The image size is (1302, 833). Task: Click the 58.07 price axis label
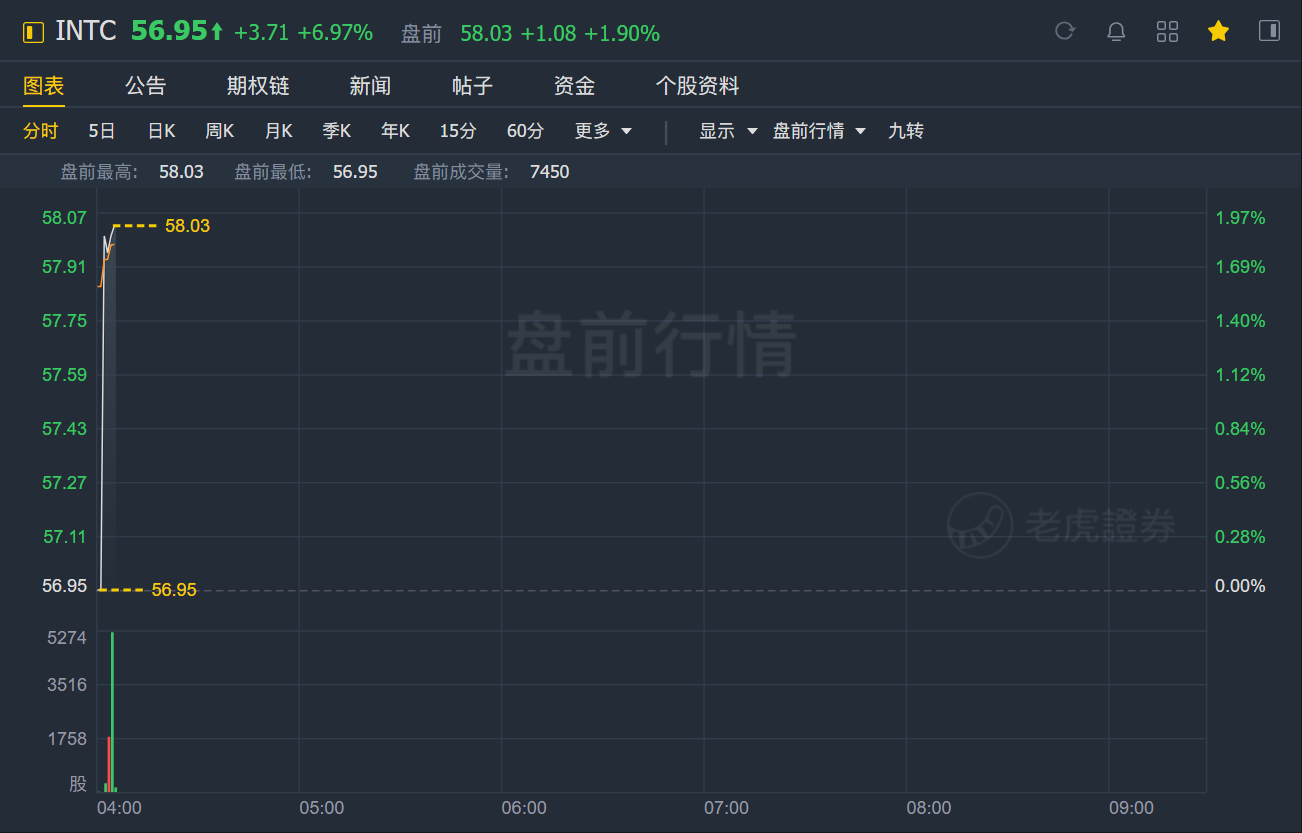tap(64, 218)
